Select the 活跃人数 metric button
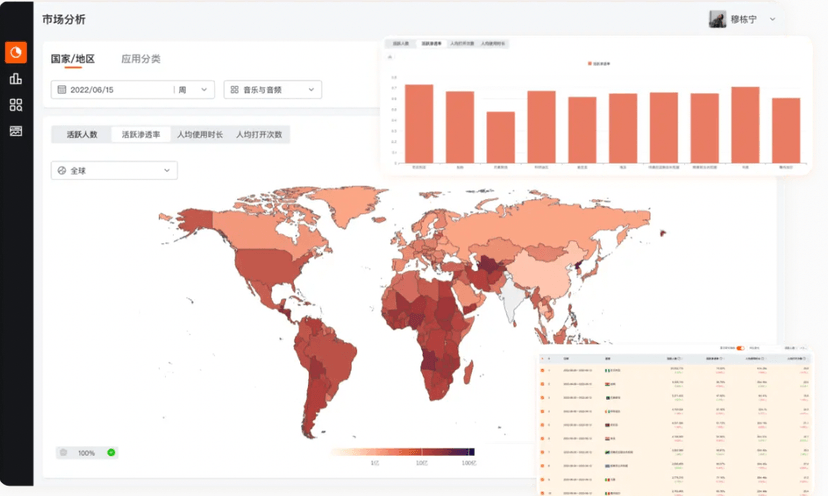Viewport: 828px width, 496px height. [x=82, y=134]
